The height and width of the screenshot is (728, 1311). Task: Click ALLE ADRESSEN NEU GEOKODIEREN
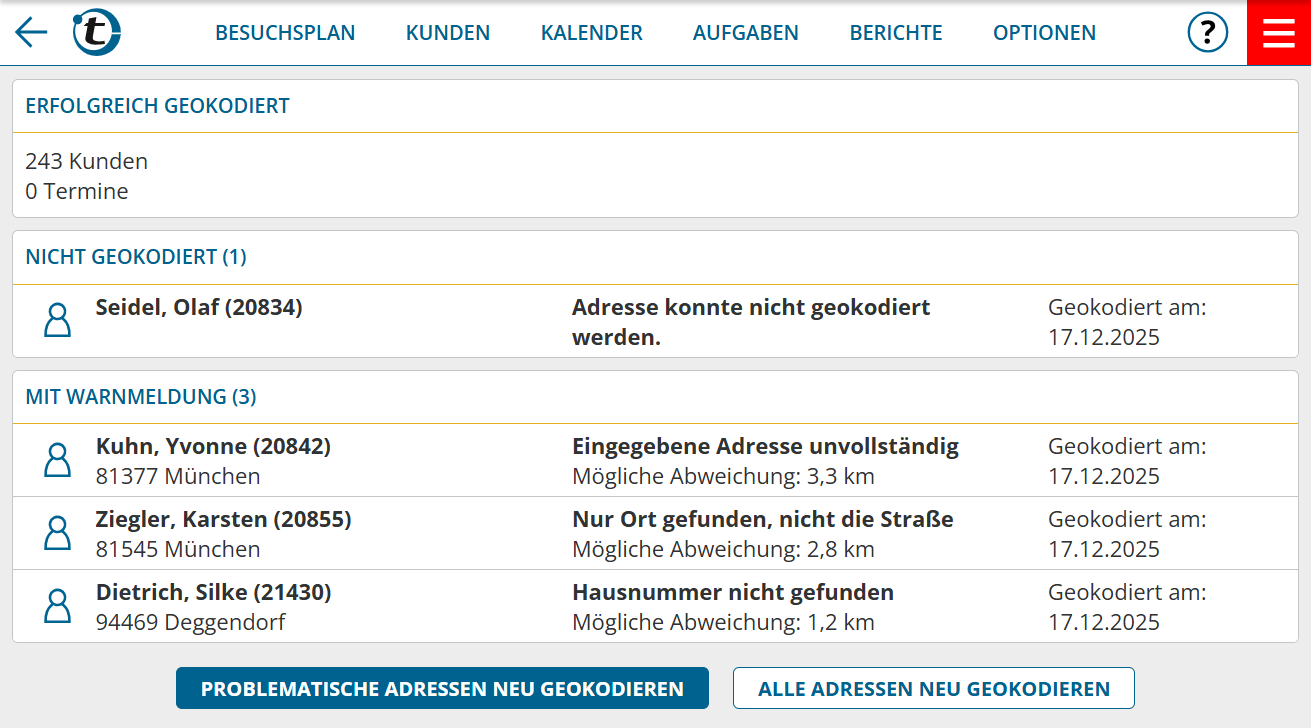pos(934,688)
